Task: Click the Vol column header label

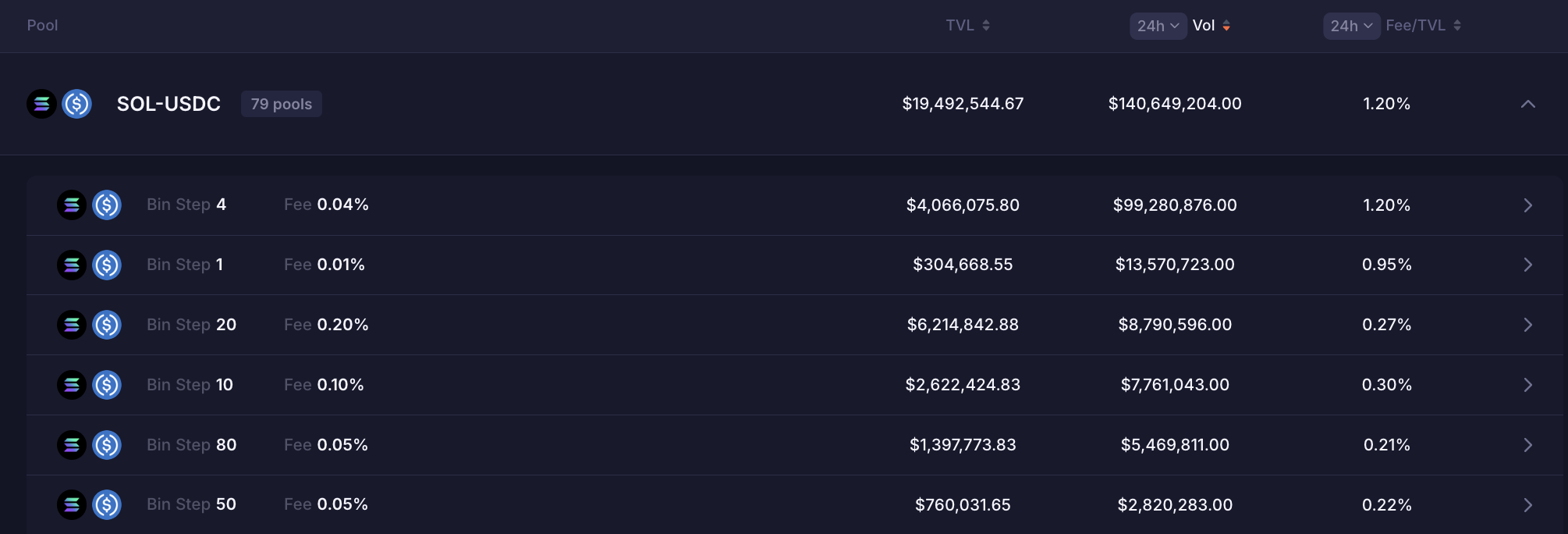Action: (1203, 26)
